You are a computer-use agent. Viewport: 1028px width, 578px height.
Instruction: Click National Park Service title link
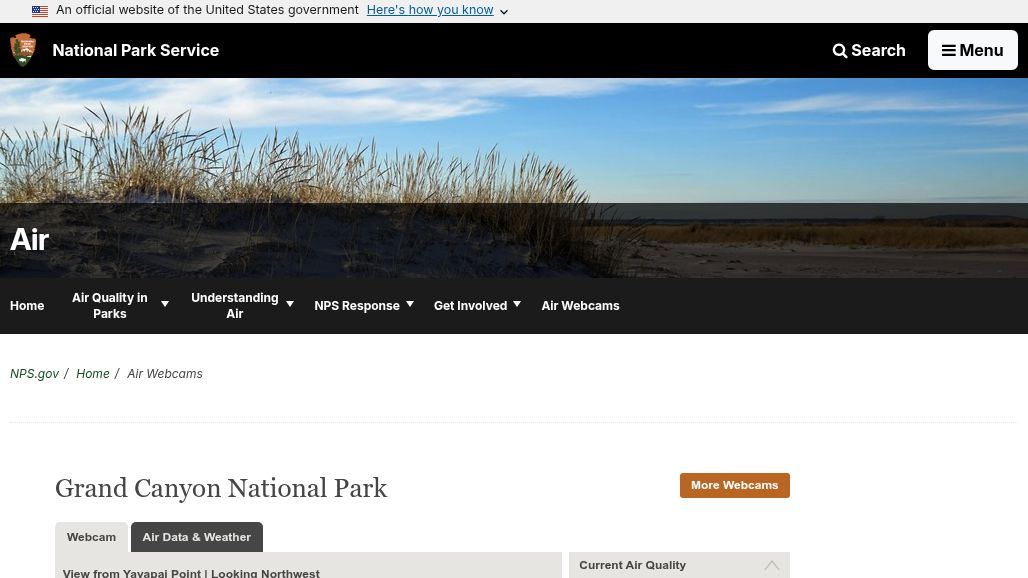135,50
